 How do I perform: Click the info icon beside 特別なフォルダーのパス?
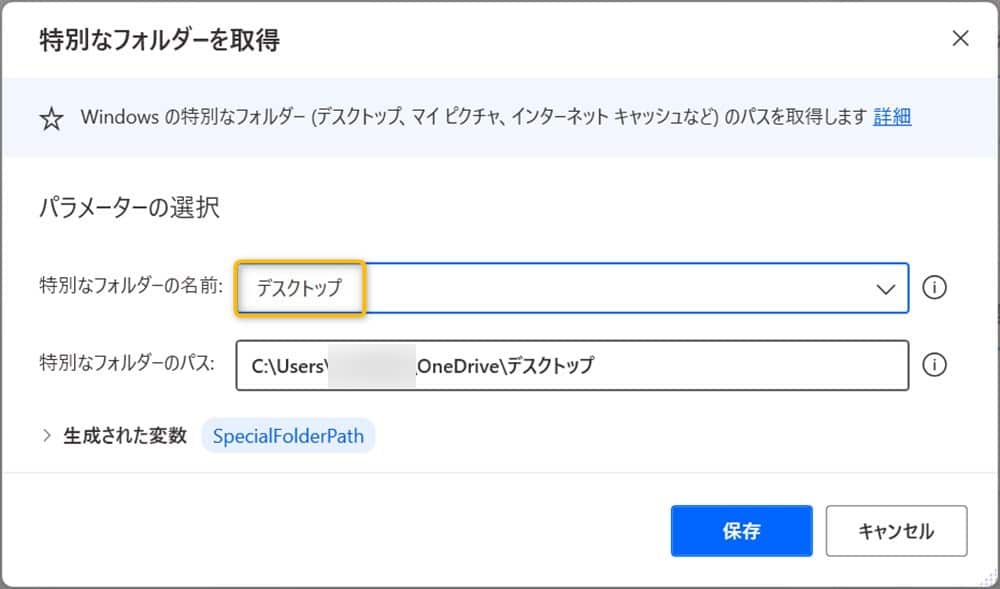(x=934, y=365)
